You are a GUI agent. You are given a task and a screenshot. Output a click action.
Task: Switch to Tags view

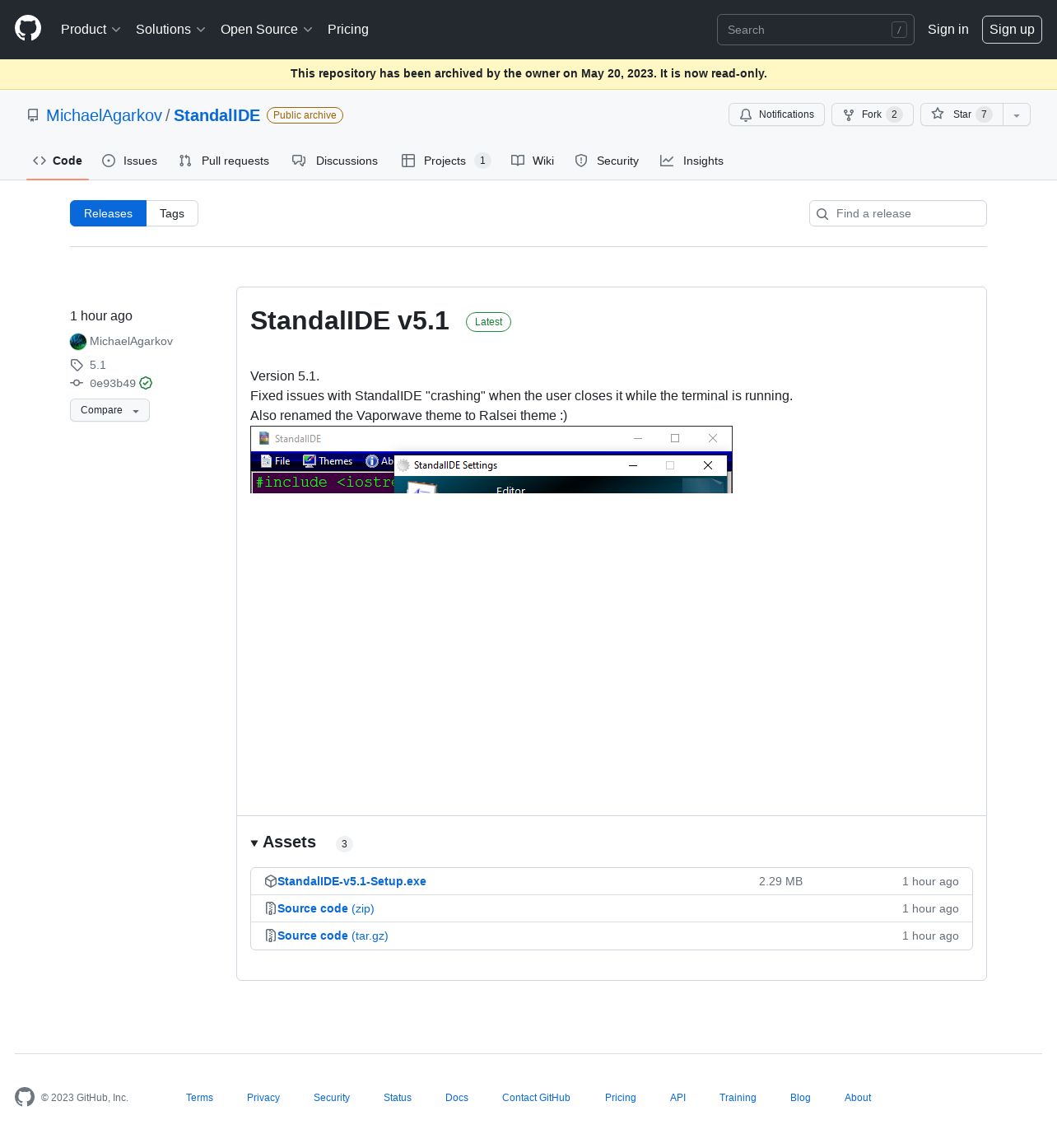pyautogui.click(x=172, y=213)
